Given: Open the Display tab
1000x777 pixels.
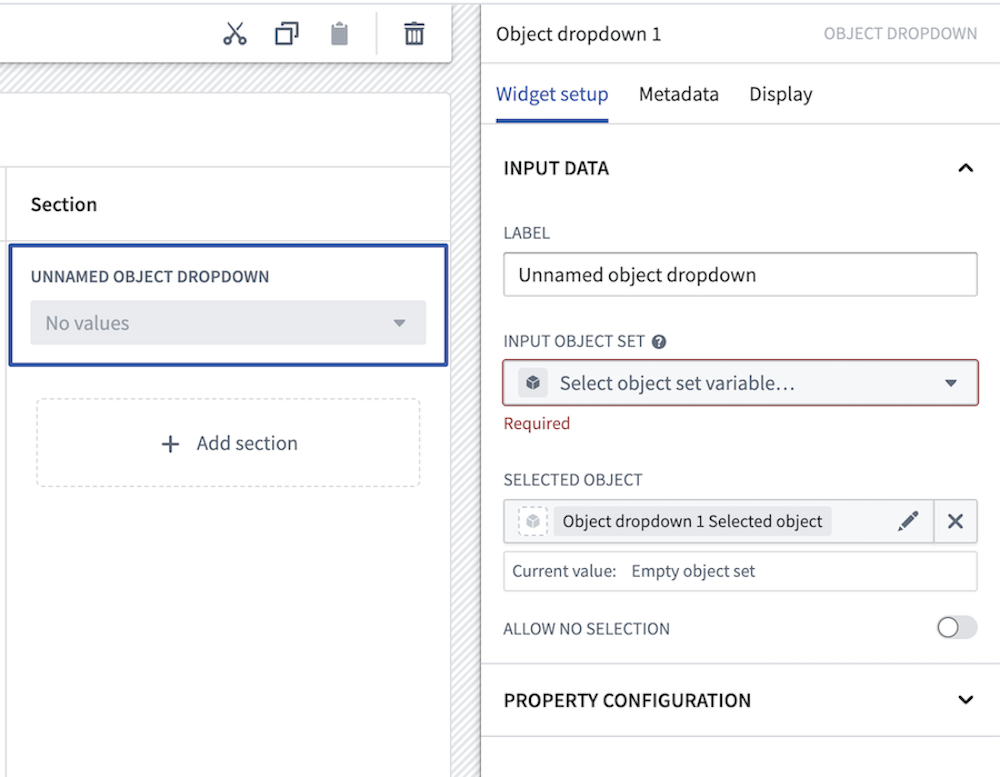Looking at the screenshot, I should tap(781, 94).
